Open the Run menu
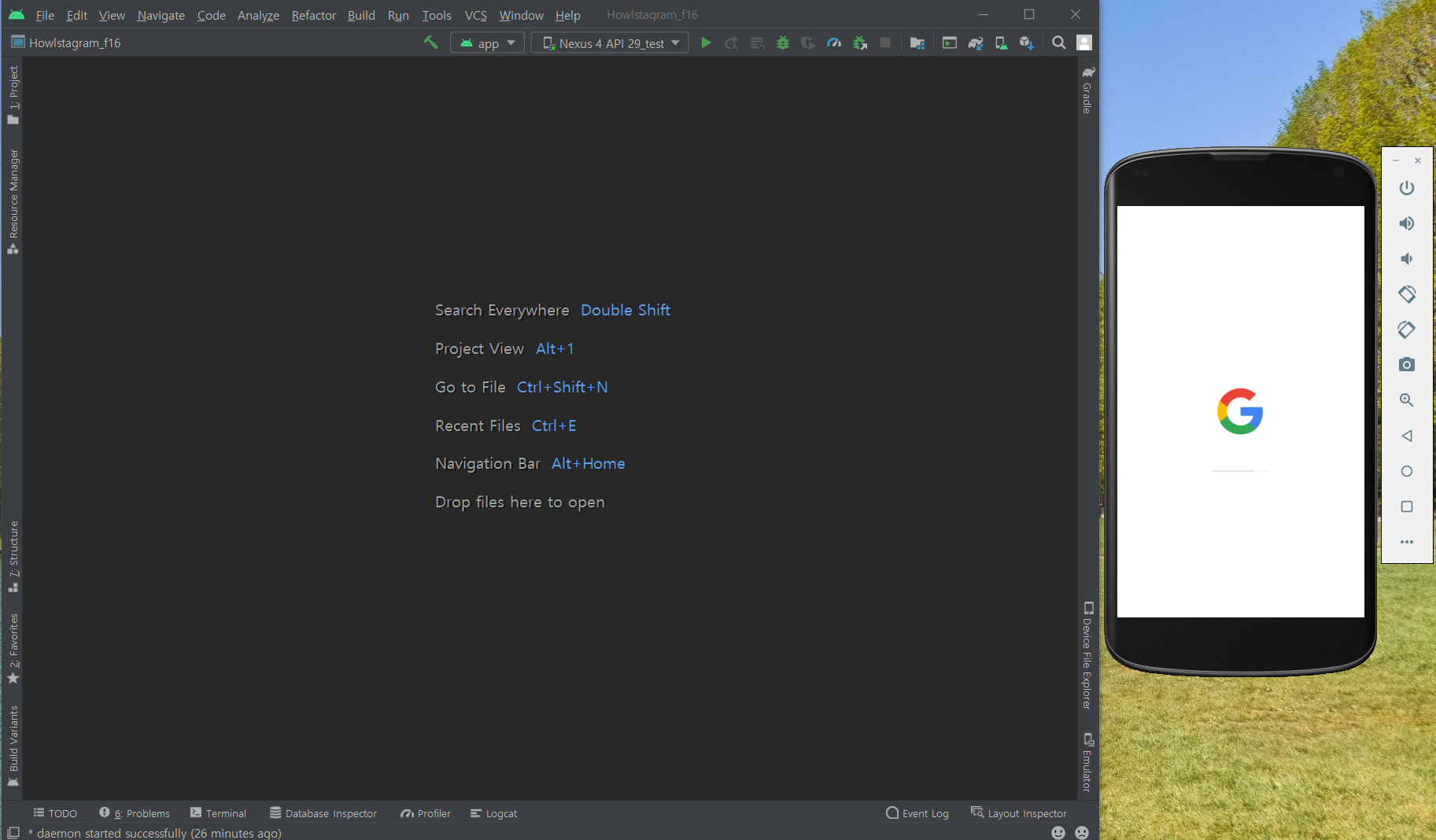This screenshot has height=840, width=1436. [x=398, y=15]
